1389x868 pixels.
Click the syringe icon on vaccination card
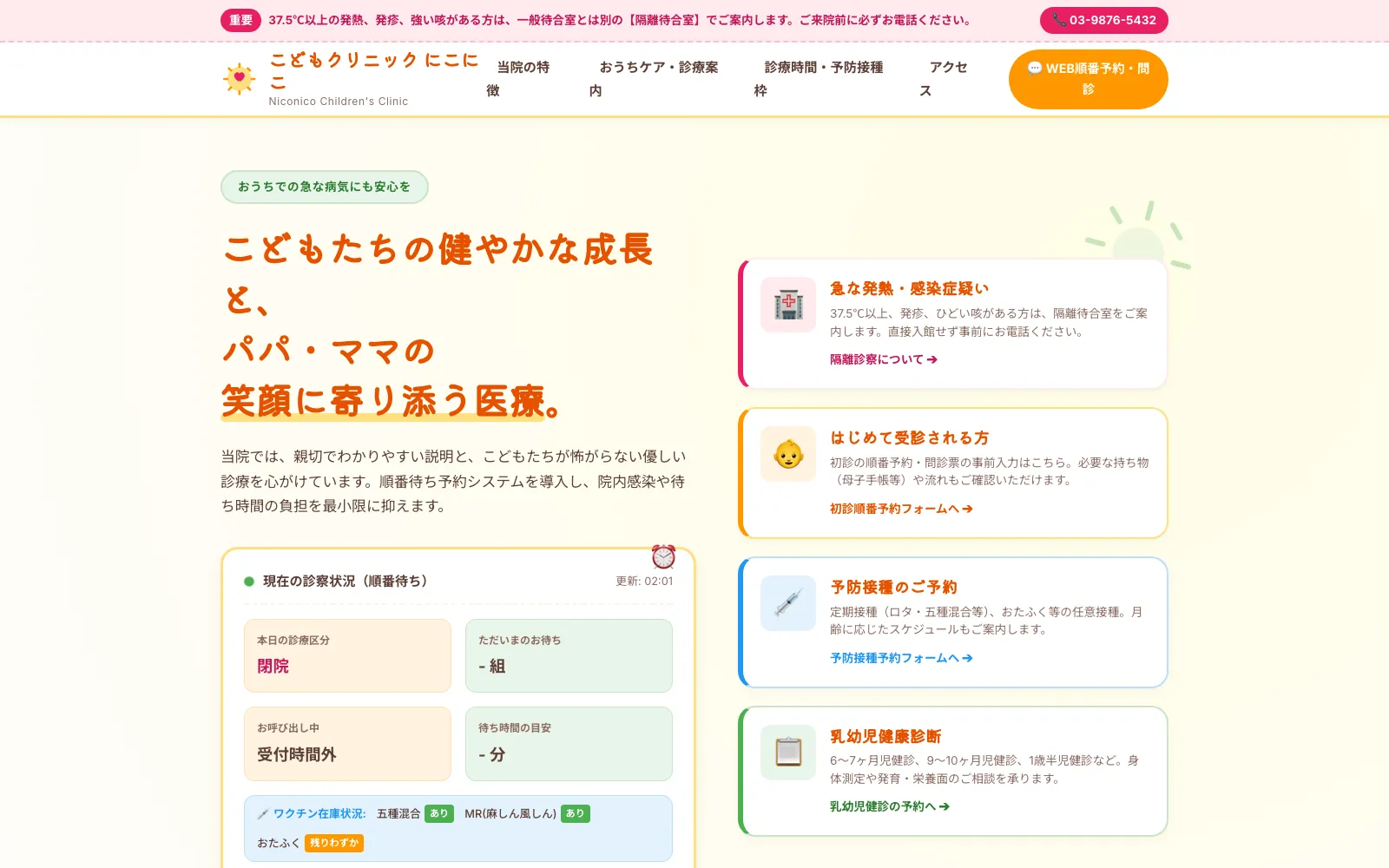788,603
